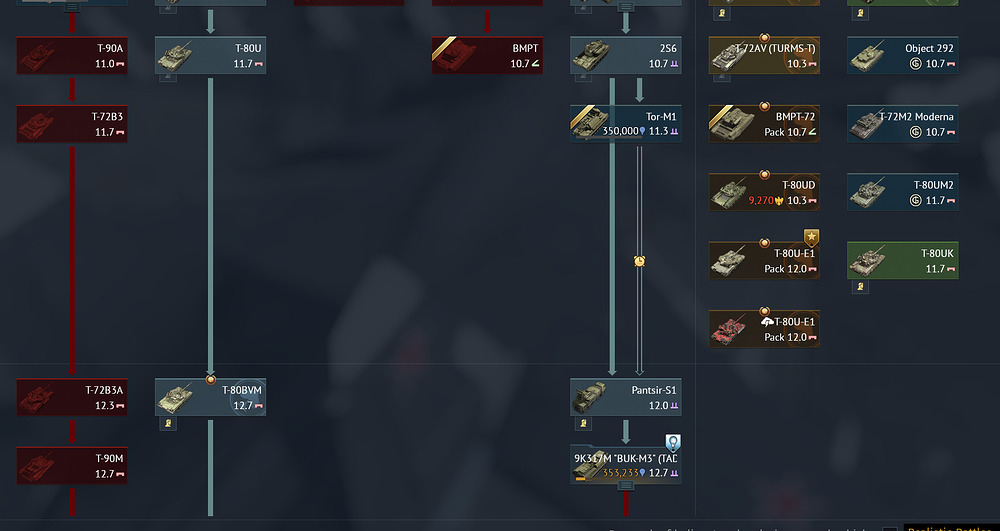Screen dimensions: 1000x531
Task: Select the Tor-M1 vehicle card
Action: coord(626,124)
